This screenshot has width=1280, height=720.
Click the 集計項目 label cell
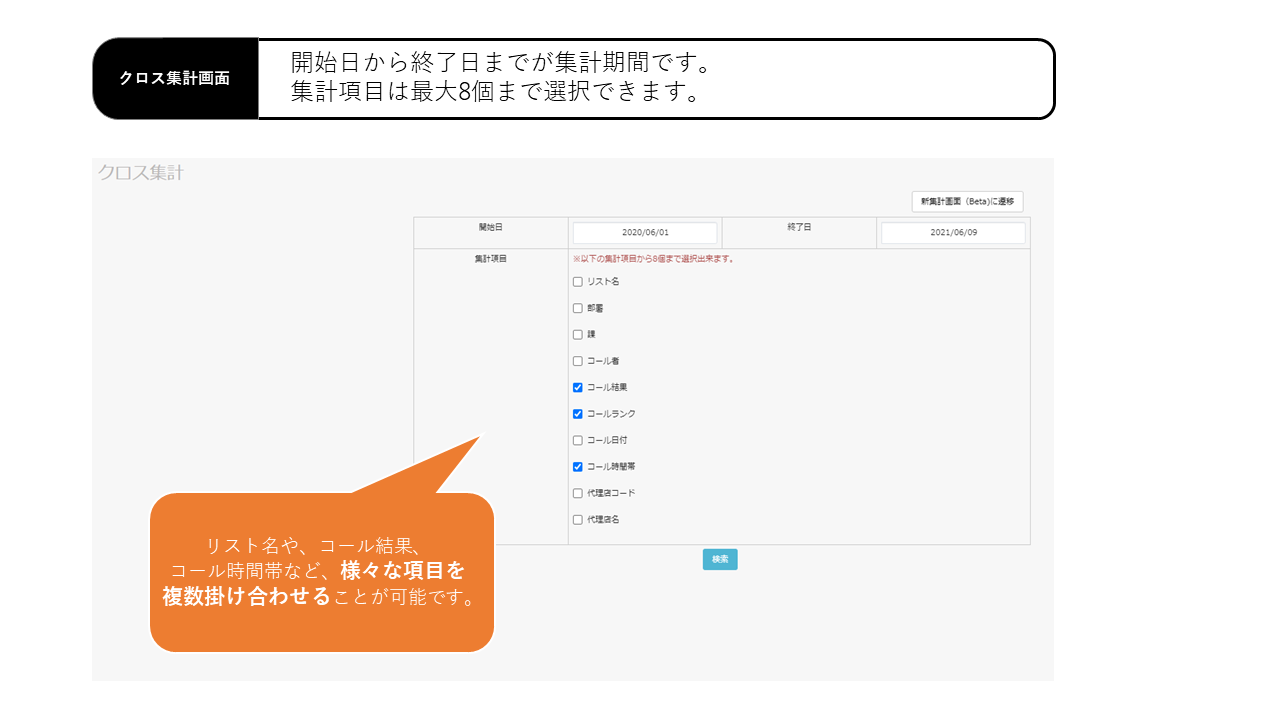click(491, 396)
